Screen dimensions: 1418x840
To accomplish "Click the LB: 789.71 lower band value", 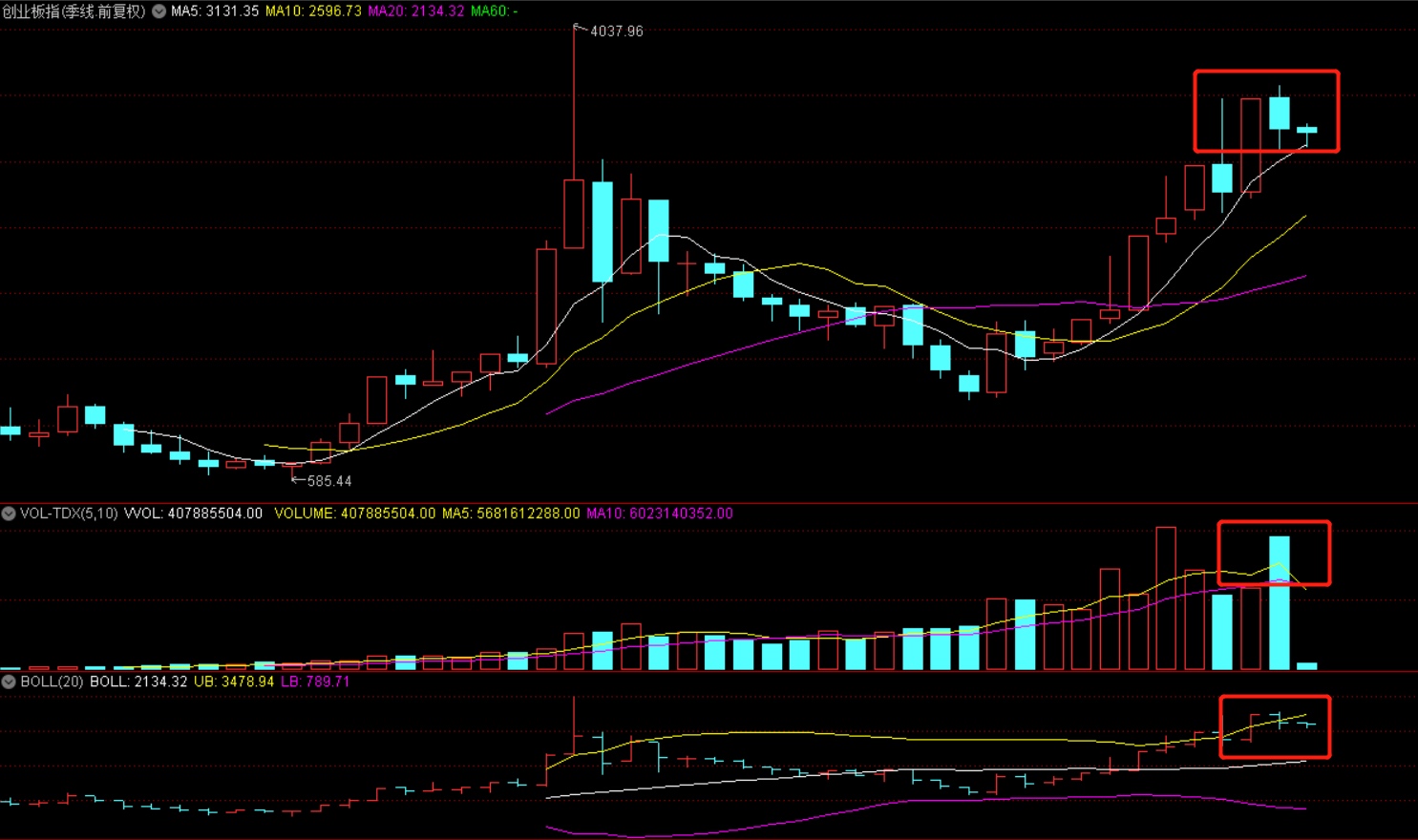I will tap(315, 682).
